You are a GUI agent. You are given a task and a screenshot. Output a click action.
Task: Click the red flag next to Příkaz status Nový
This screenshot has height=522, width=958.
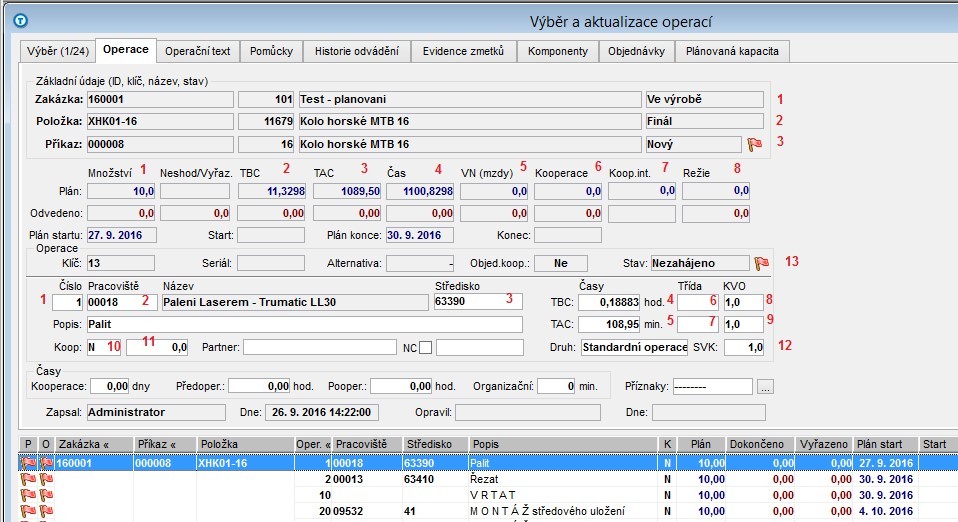point(755,144)
